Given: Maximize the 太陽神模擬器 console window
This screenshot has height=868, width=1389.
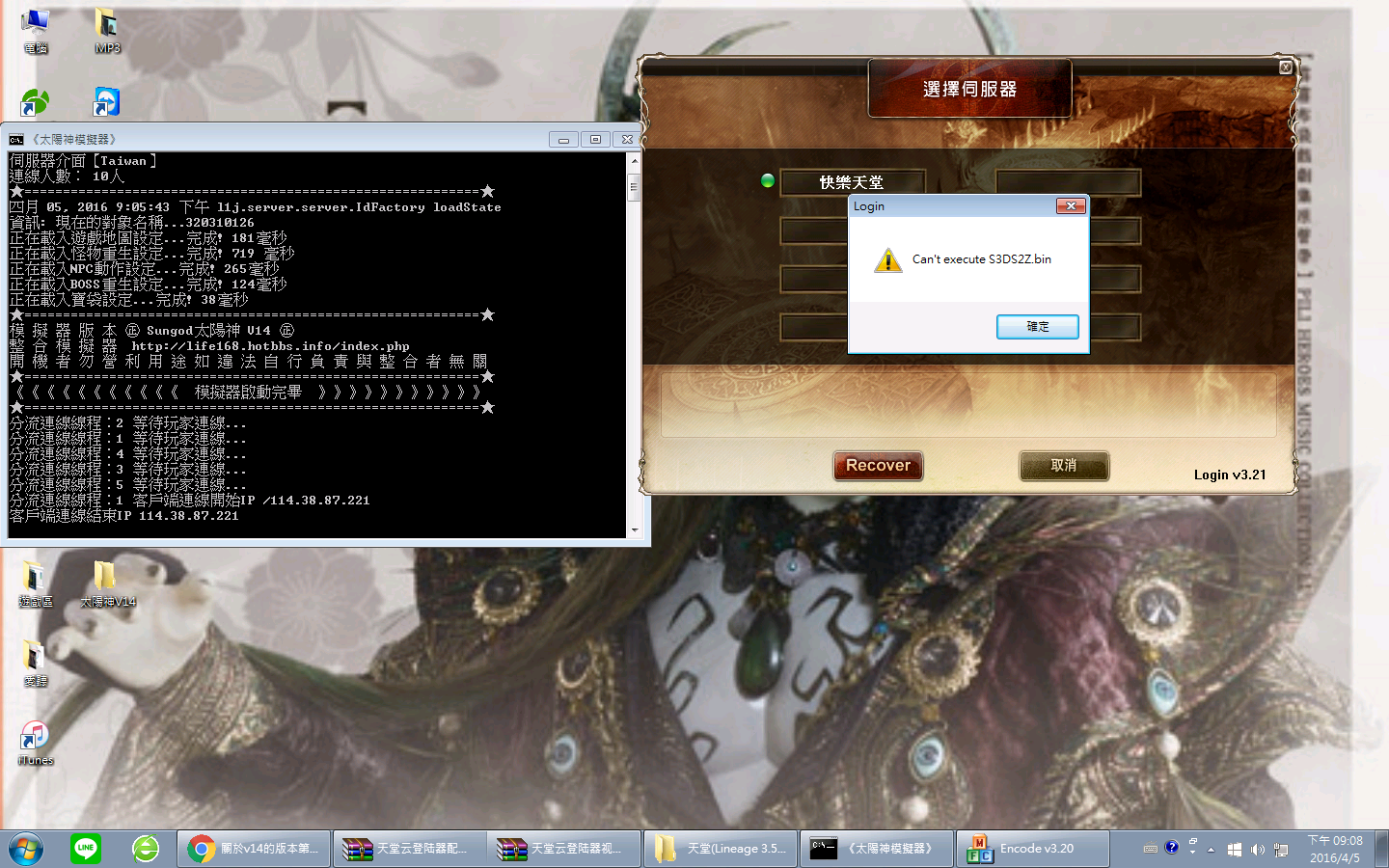Looking at the screenshot, I should point(595,140).
